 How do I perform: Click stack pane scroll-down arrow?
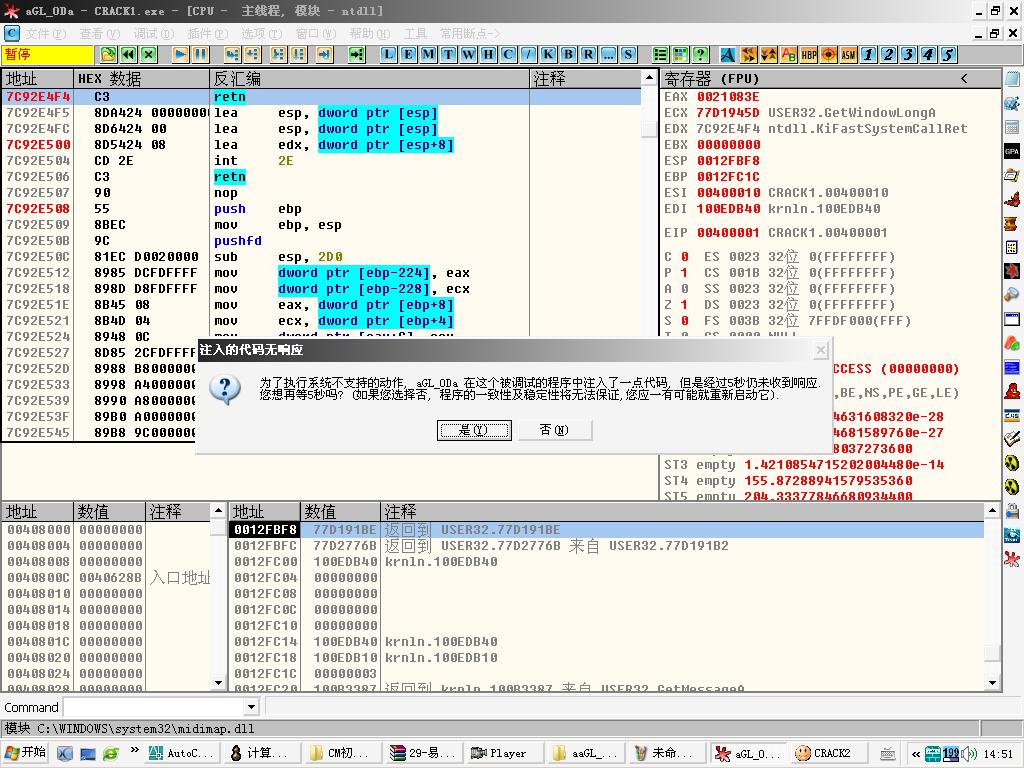tap(992, 683)
